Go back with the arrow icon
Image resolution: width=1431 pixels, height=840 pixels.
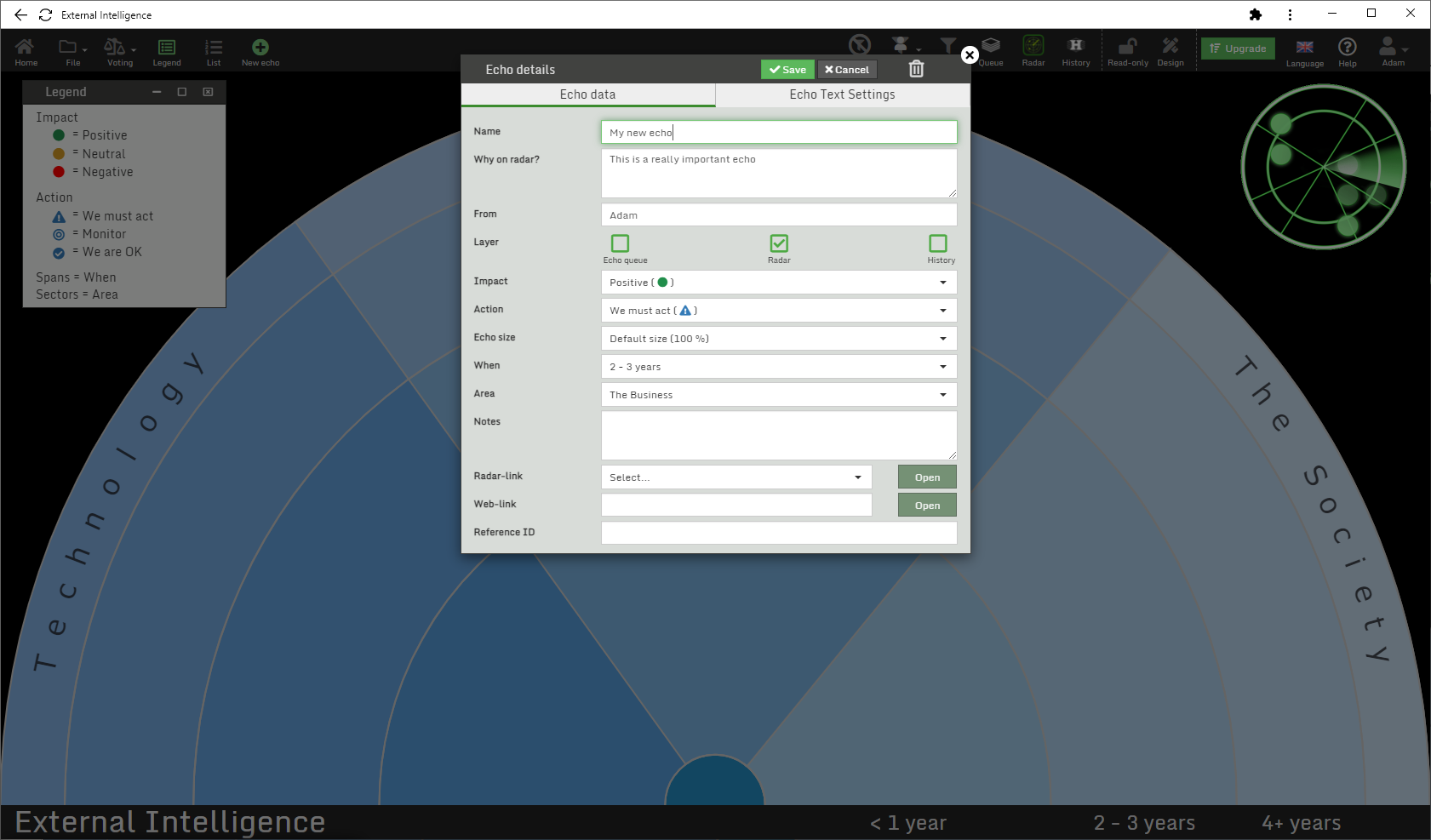[x=20, y=14]
